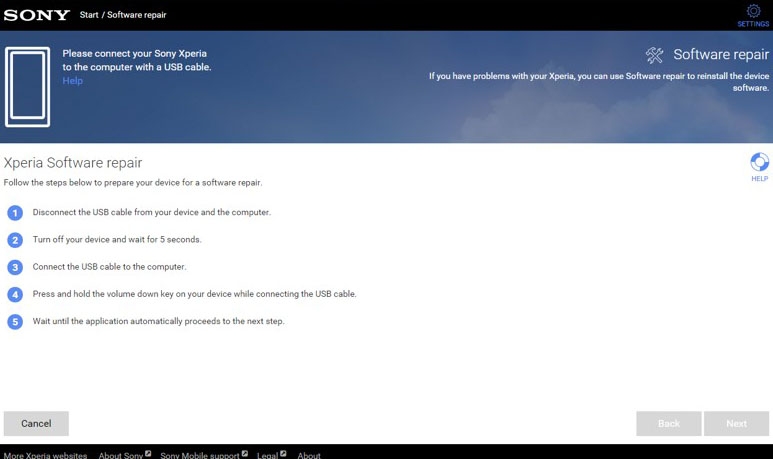This screenshot has height=459, width=773.
Task: Click the step 2 number circle
Action: pos(15,240)
